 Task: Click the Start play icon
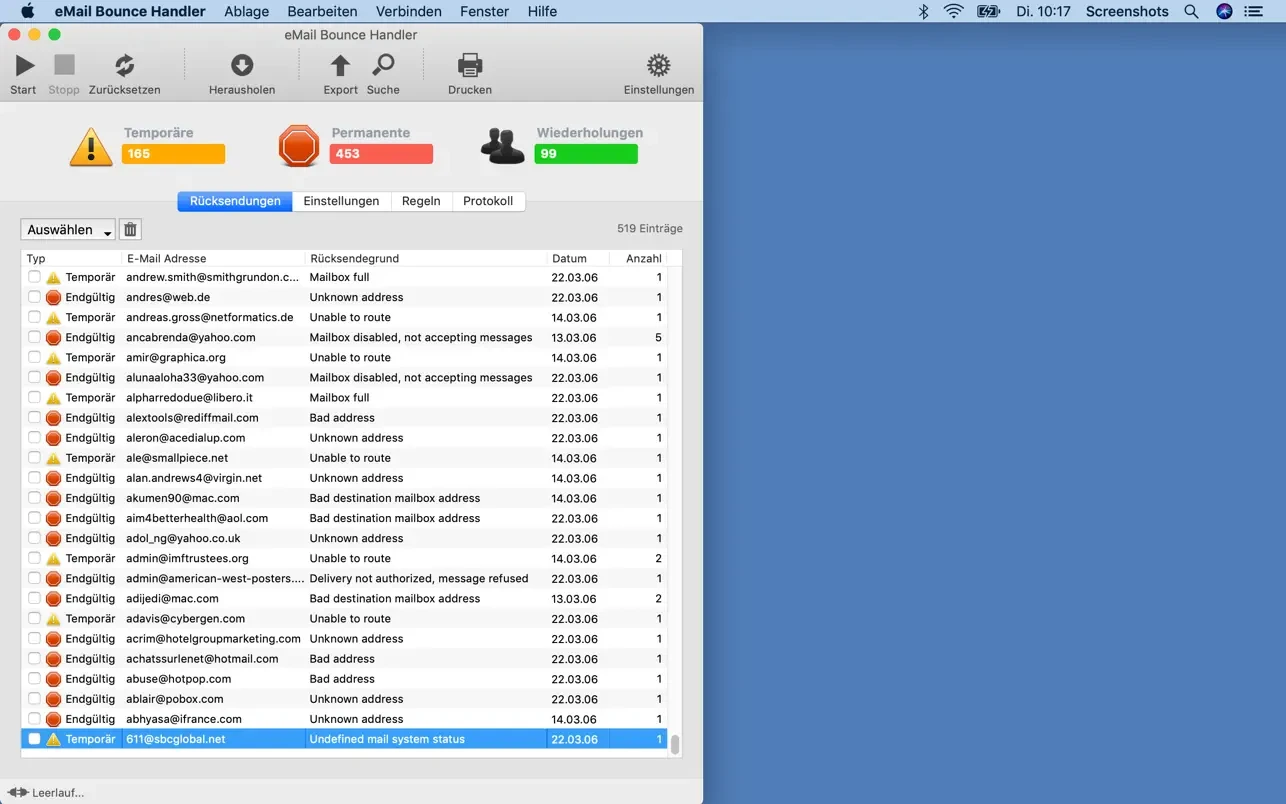(24, 66)
